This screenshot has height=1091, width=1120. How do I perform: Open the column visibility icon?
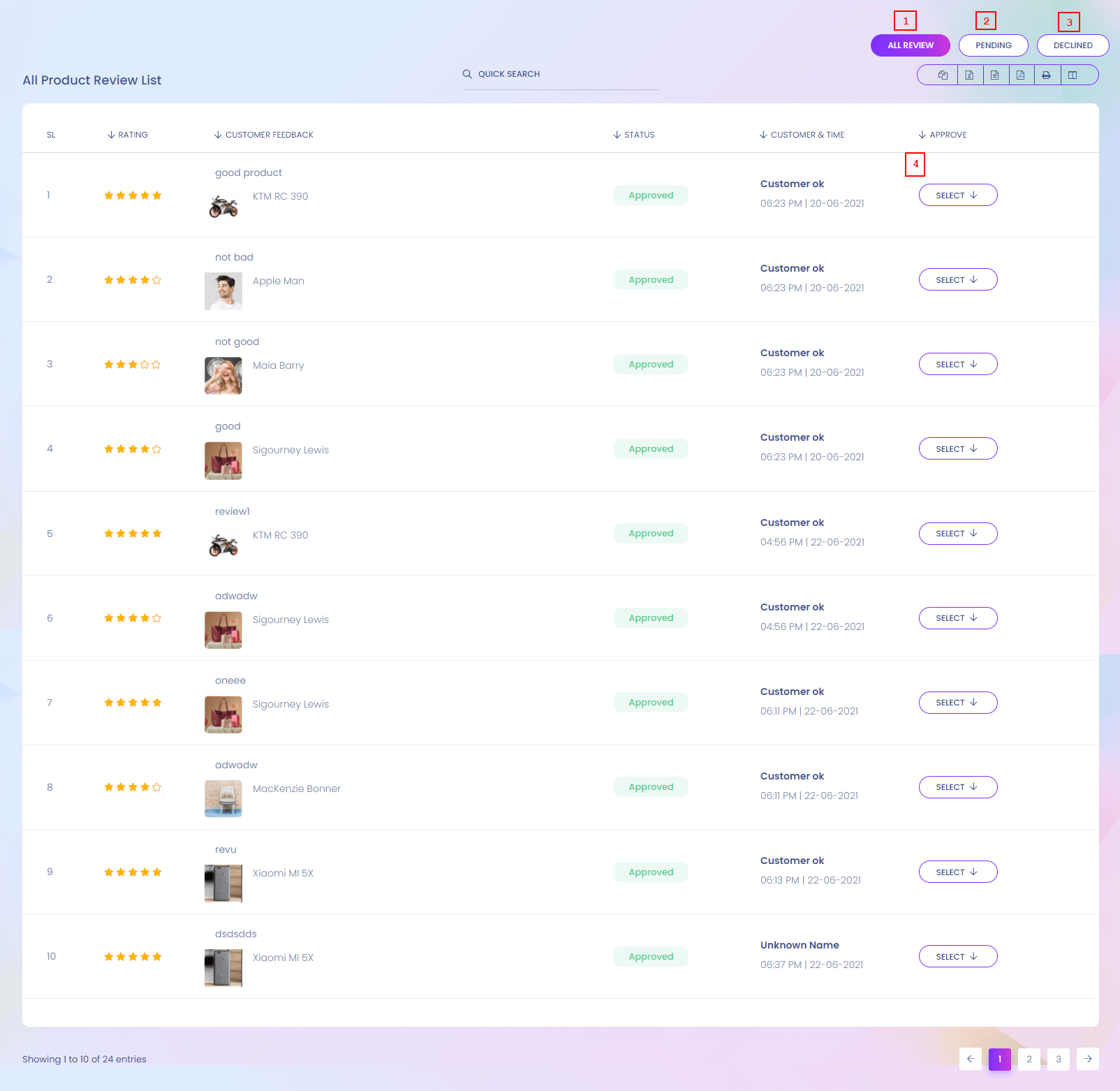click(1073, 75)
